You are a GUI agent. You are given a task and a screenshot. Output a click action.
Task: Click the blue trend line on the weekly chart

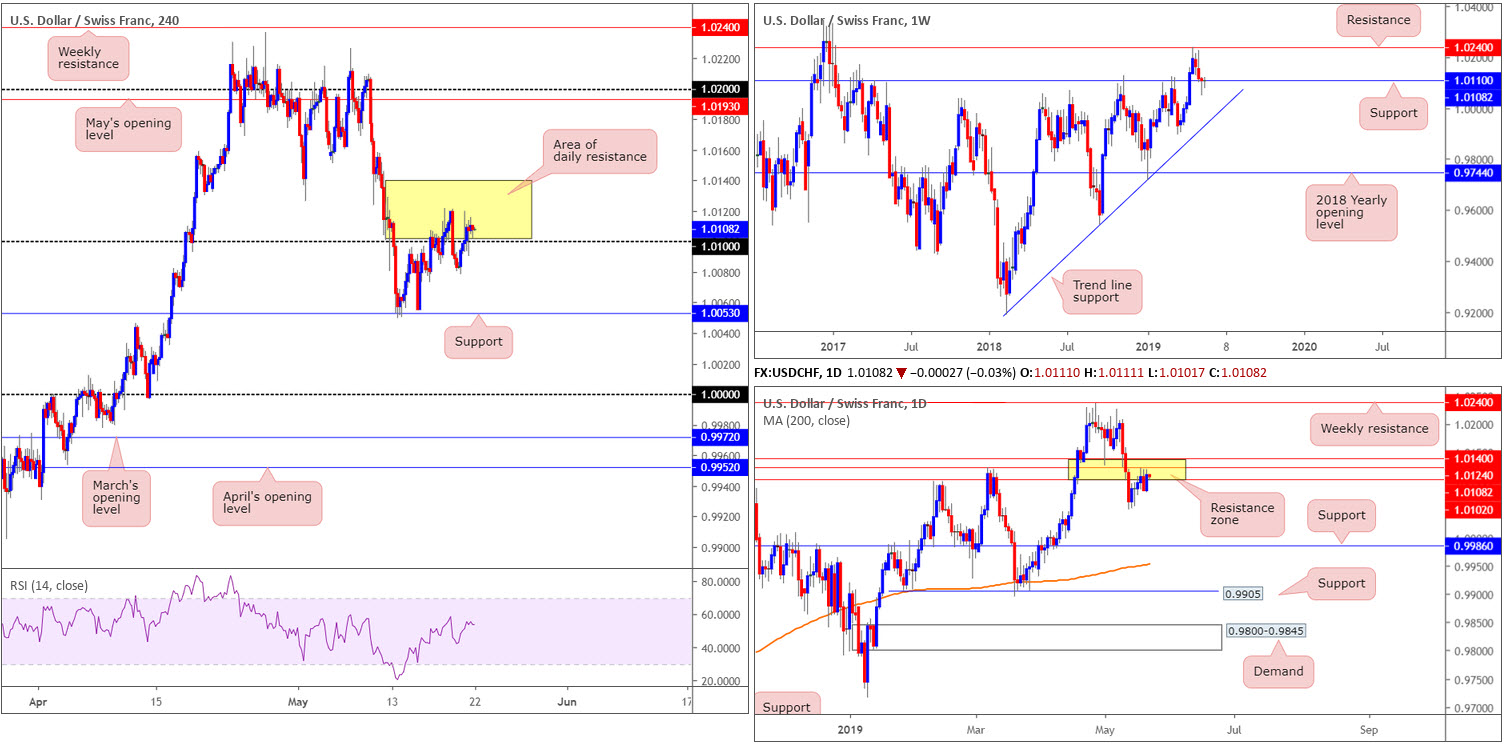[x=1125, y=202]
